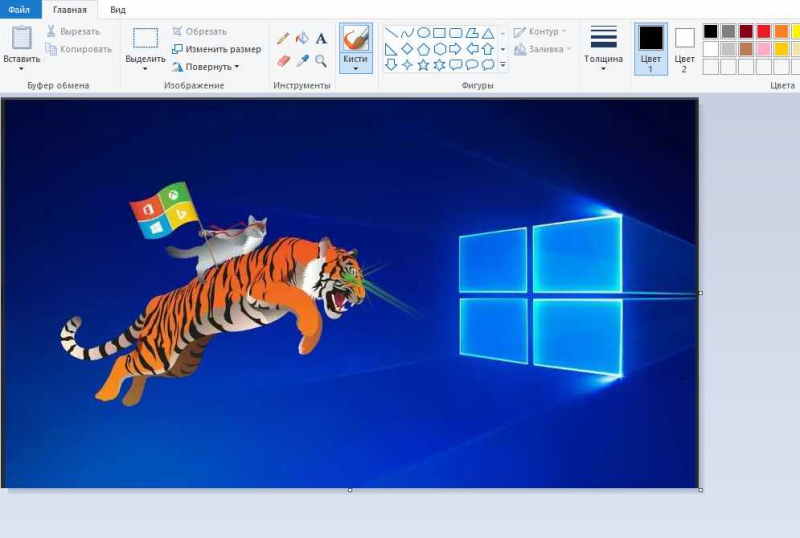Open the Выделить dropdown arrow
Image resolution: width=800 pixels, height=538 pixels.
[x=145, y=69]
